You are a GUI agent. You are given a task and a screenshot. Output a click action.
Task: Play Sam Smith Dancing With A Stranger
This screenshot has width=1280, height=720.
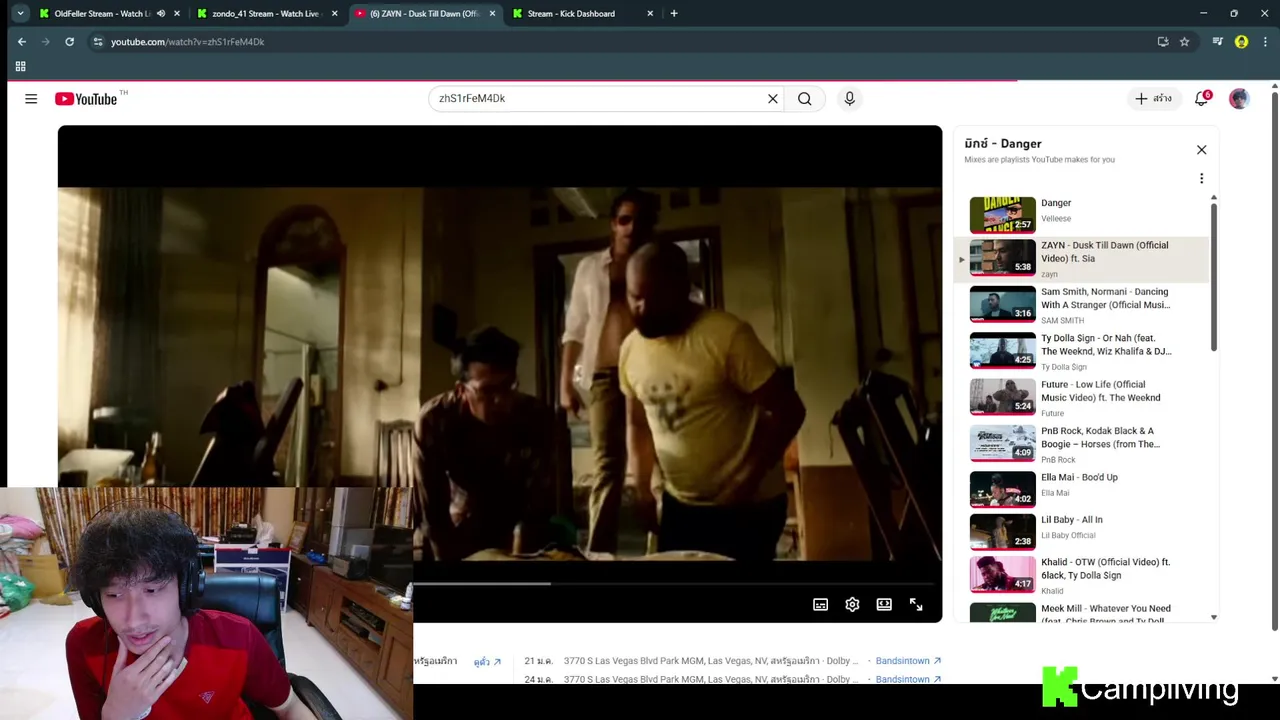click(1080, 305)
